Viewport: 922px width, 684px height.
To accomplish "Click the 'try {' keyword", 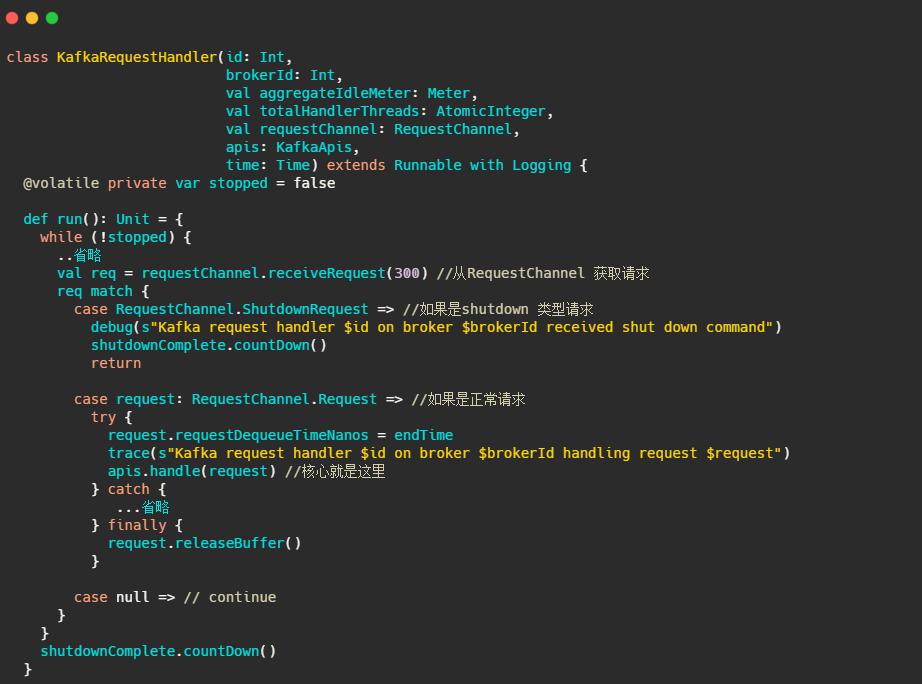I will [x=111, y=418].
